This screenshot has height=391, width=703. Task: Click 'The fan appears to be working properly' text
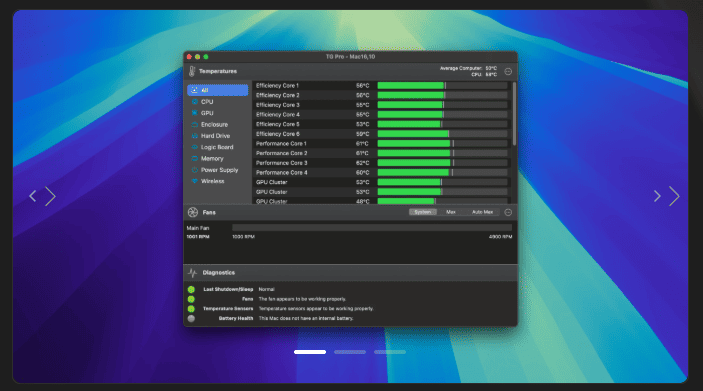(x=302, y=299)
